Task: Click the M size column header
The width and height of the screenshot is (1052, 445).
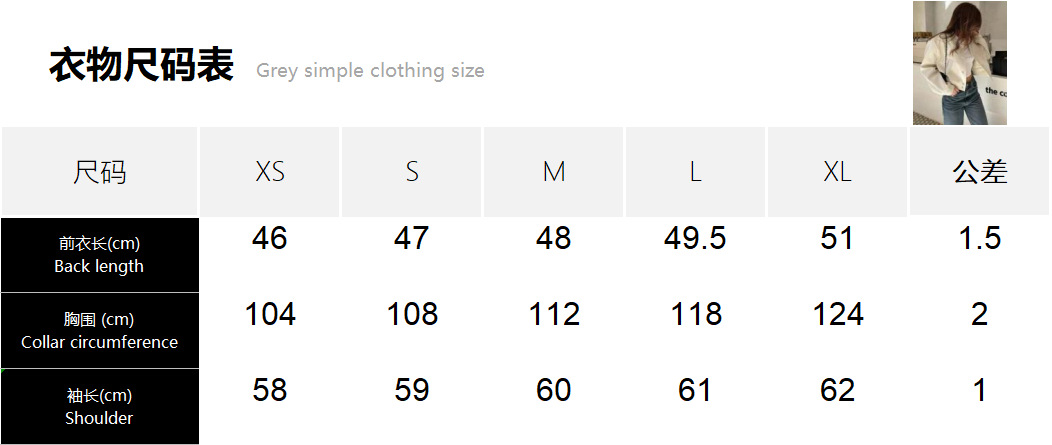Action: (x=554, y=172)
